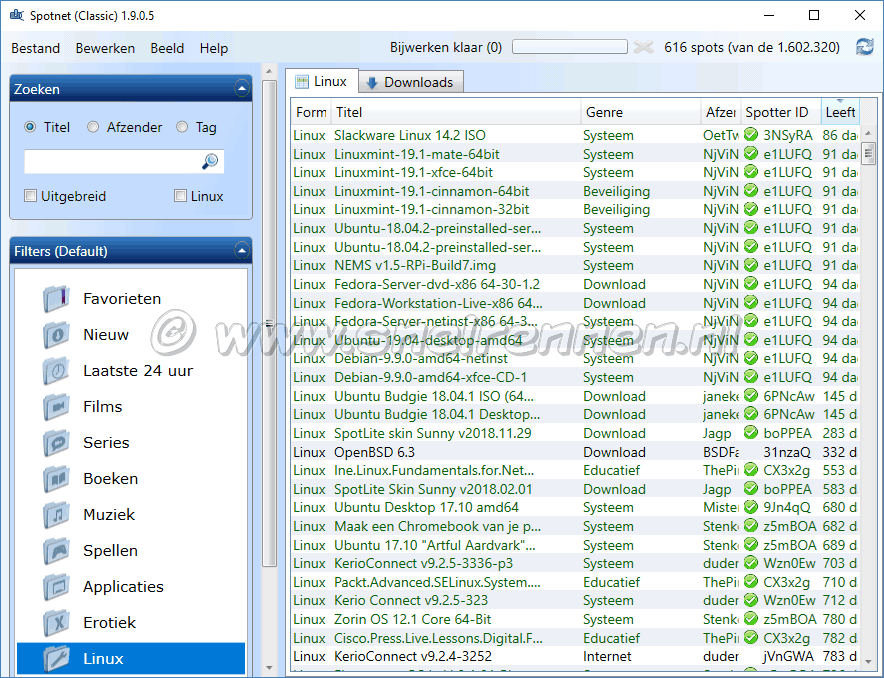The width and height of the screenshot is (884, 678).
Task: Click the Boeken folder icon
Action: [x=56, y=478]
